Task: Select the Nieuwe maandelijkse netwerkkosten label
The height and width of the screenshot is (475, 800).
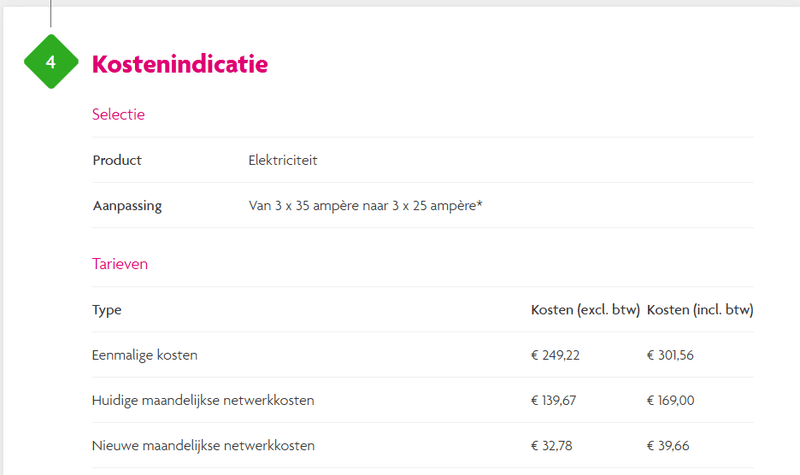Action: (x=203, y=446)
